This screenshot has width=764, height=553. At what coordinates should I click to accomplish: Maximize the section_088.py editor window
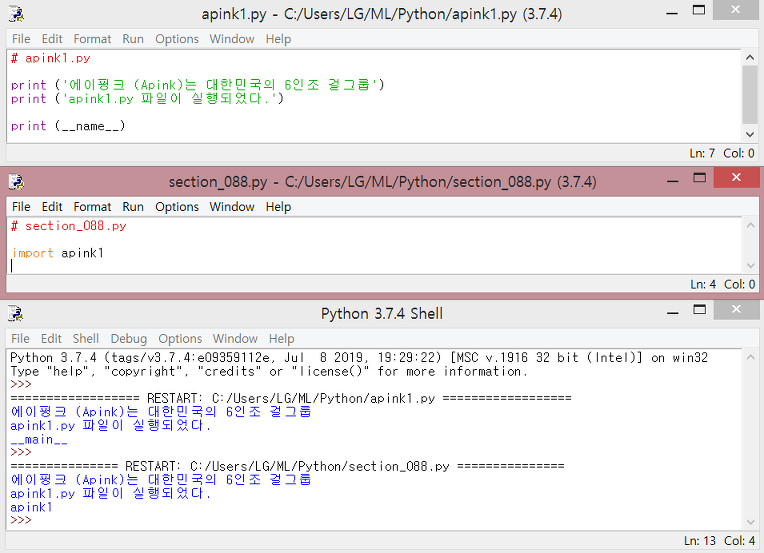coord(700,177)
